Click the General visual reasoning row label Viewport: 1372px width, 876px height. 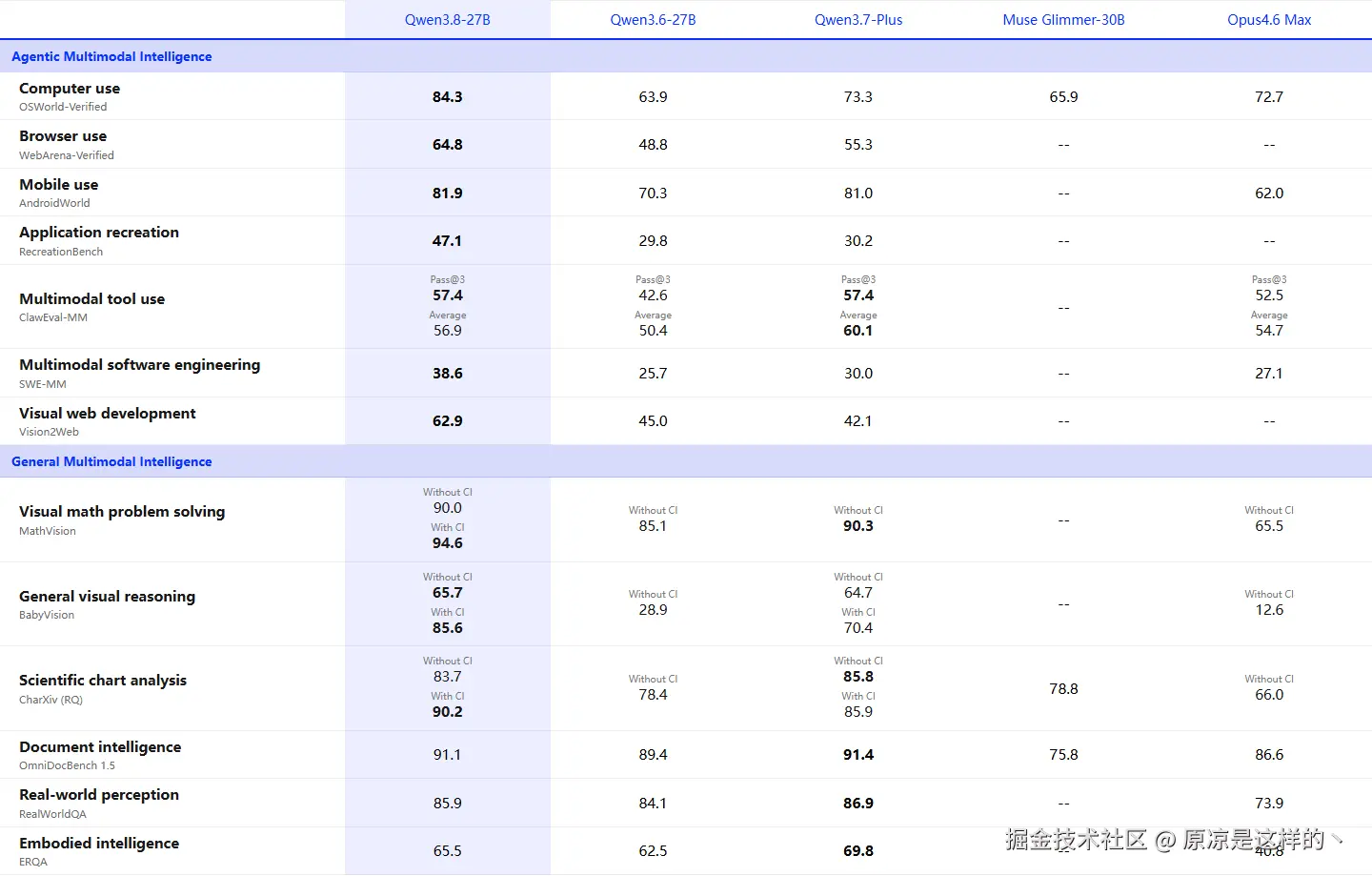click(x=107, y=597)
